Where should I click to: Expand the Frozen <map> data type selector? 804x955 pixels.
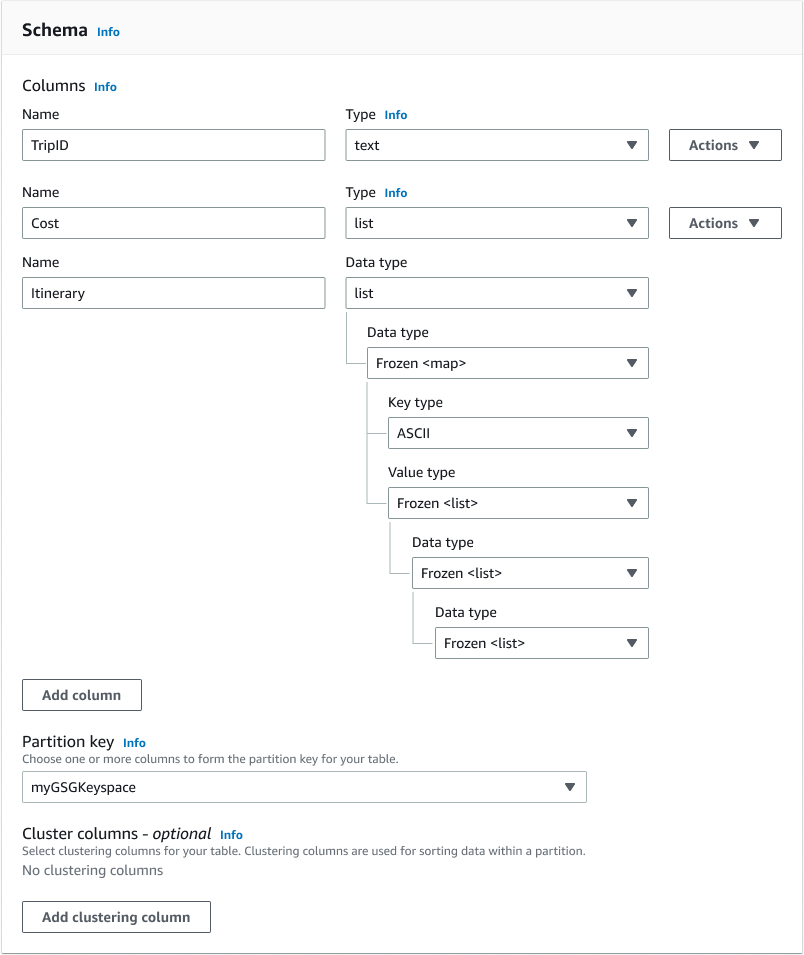click(507, 363)
